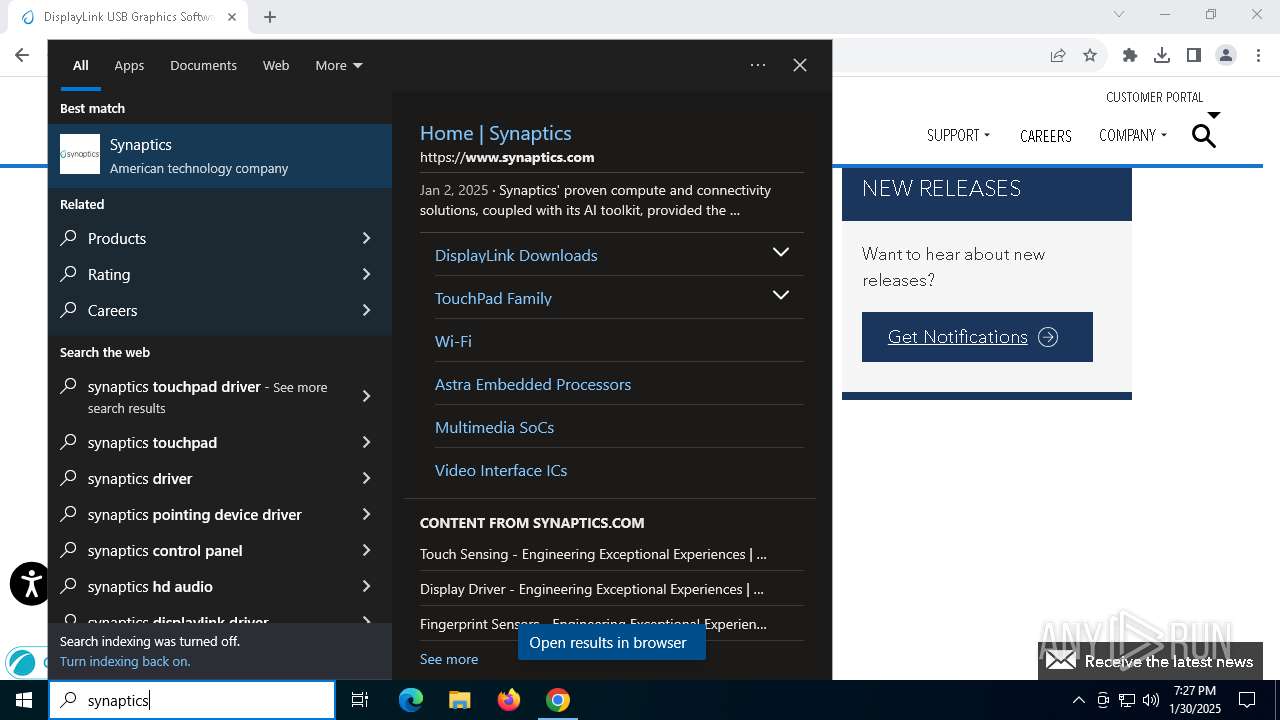
Task: Click the Get Notifications button
Action: click(977, 337)
